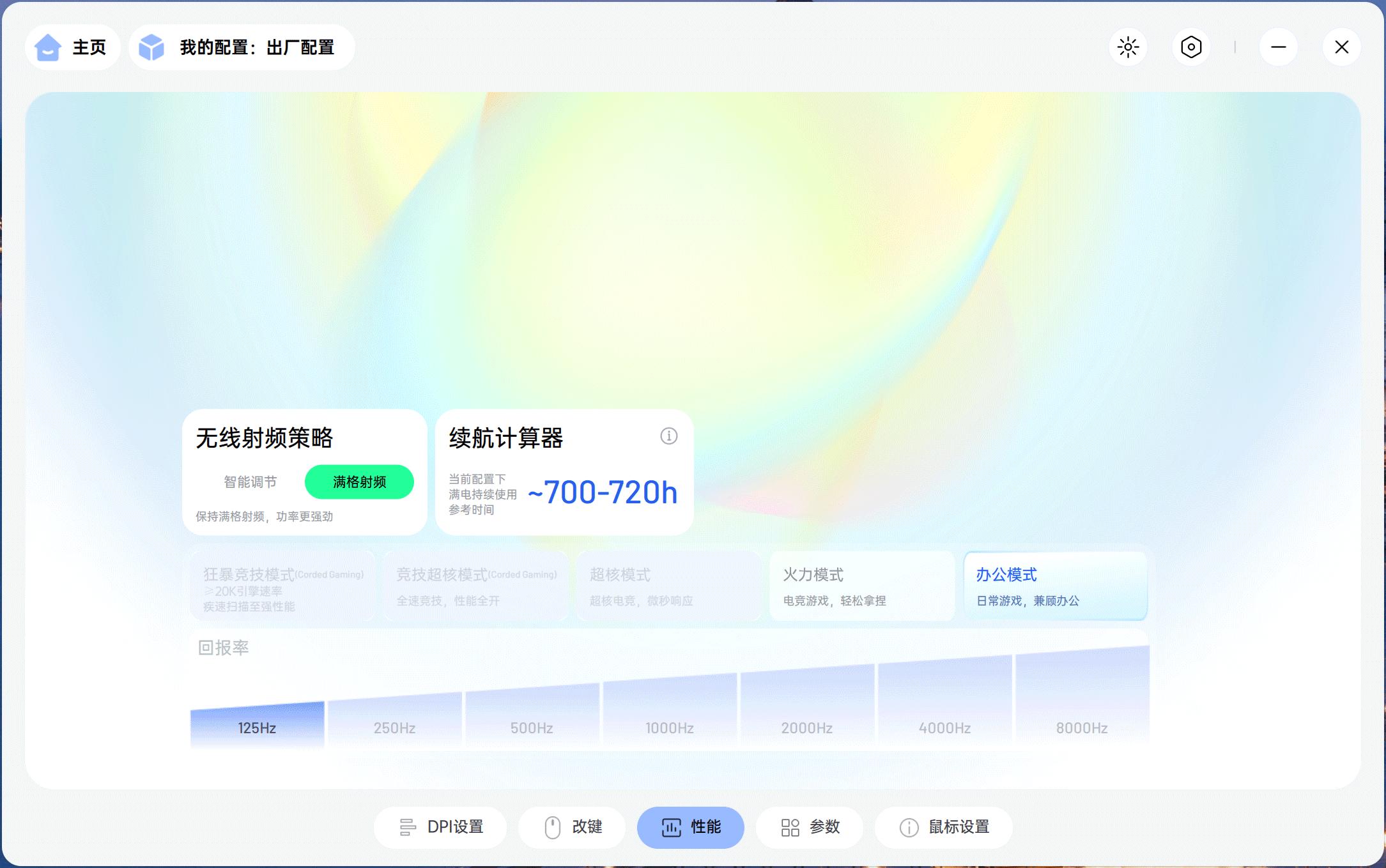Enable 智能调节 wireless mode
Image resolution: width=1386 pixels, height=868 pixels.
[x=250, y=482]
